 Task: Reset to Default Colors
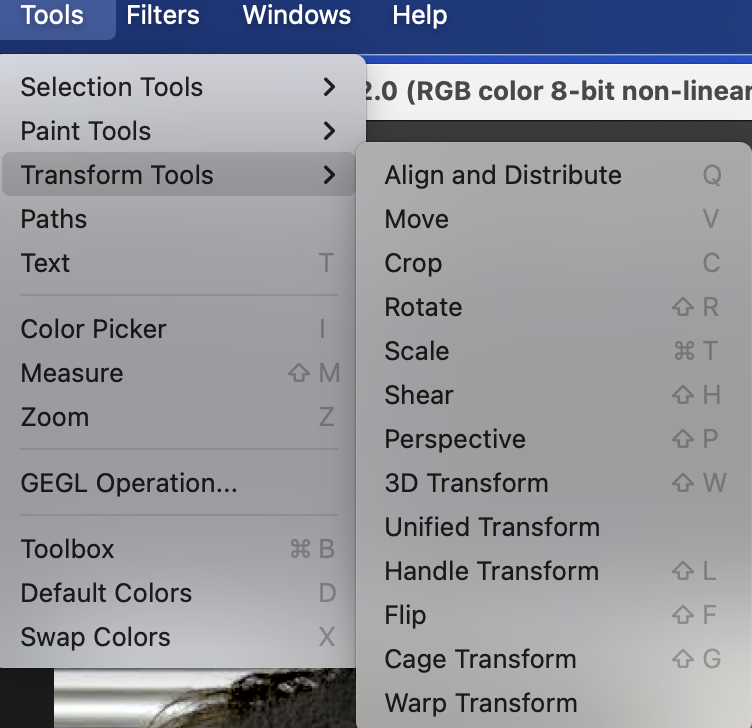click(106, 593)
